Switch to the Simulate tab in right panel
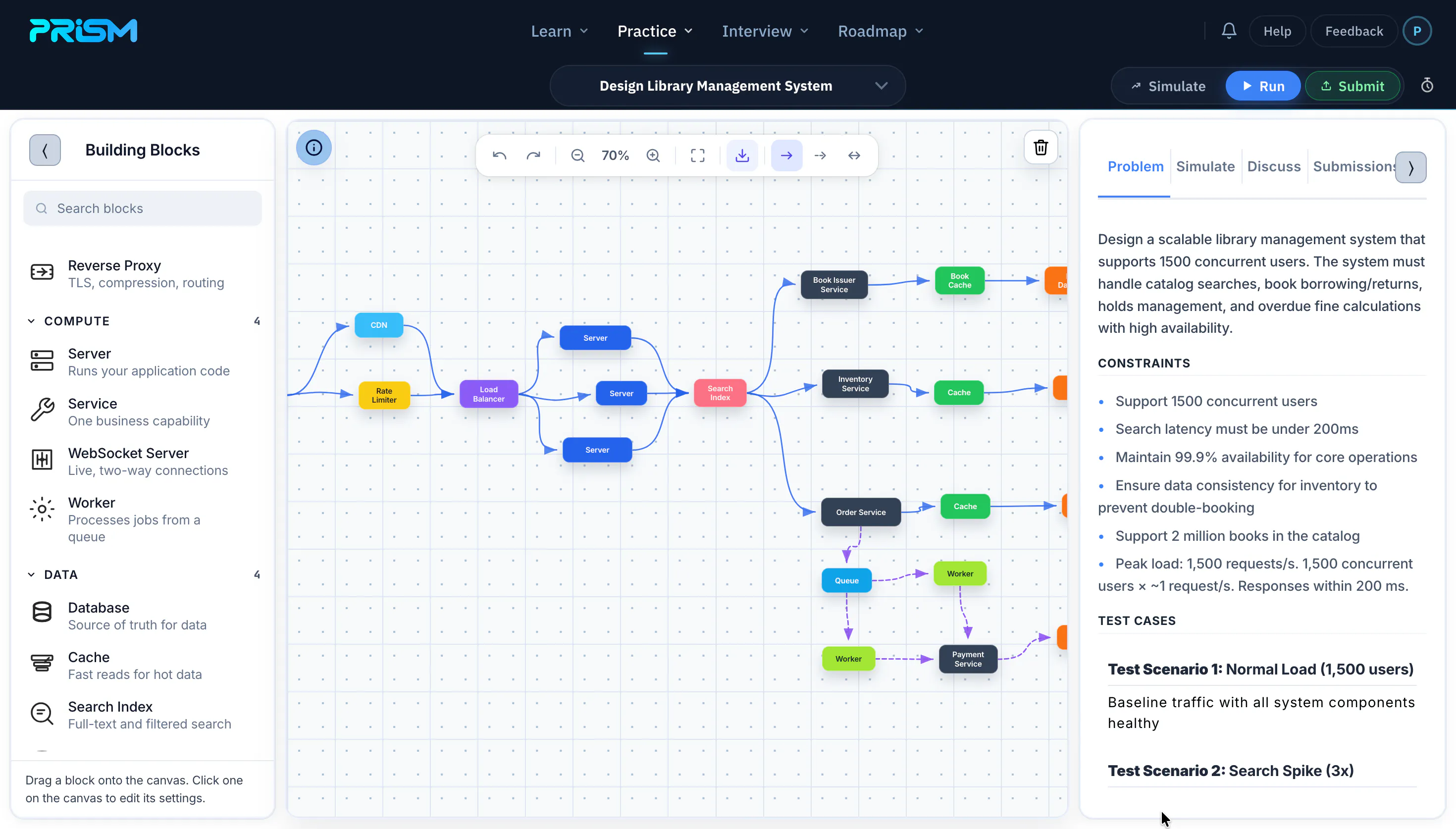This screenshot has height=829, width=1456. (1205, 167)
